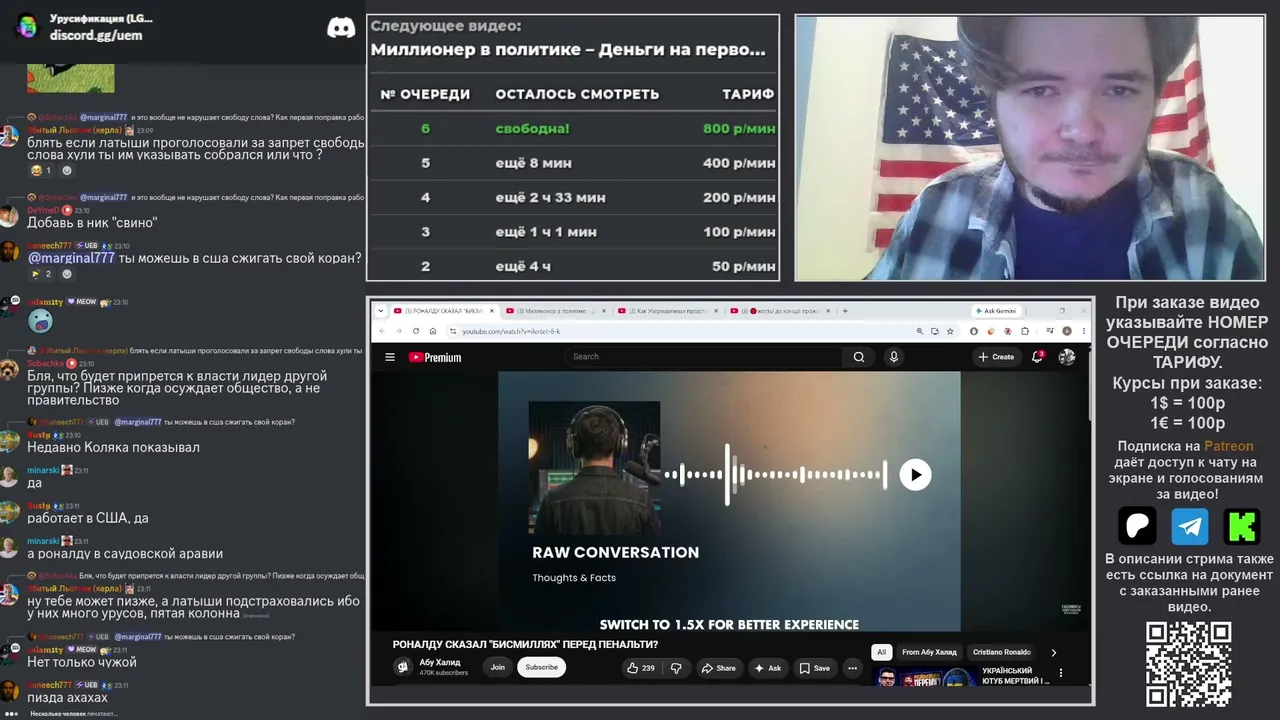The width and height of the screenshot is (1280, 720).
Task: Open YouTube notifications bell
Action: 1038,356
